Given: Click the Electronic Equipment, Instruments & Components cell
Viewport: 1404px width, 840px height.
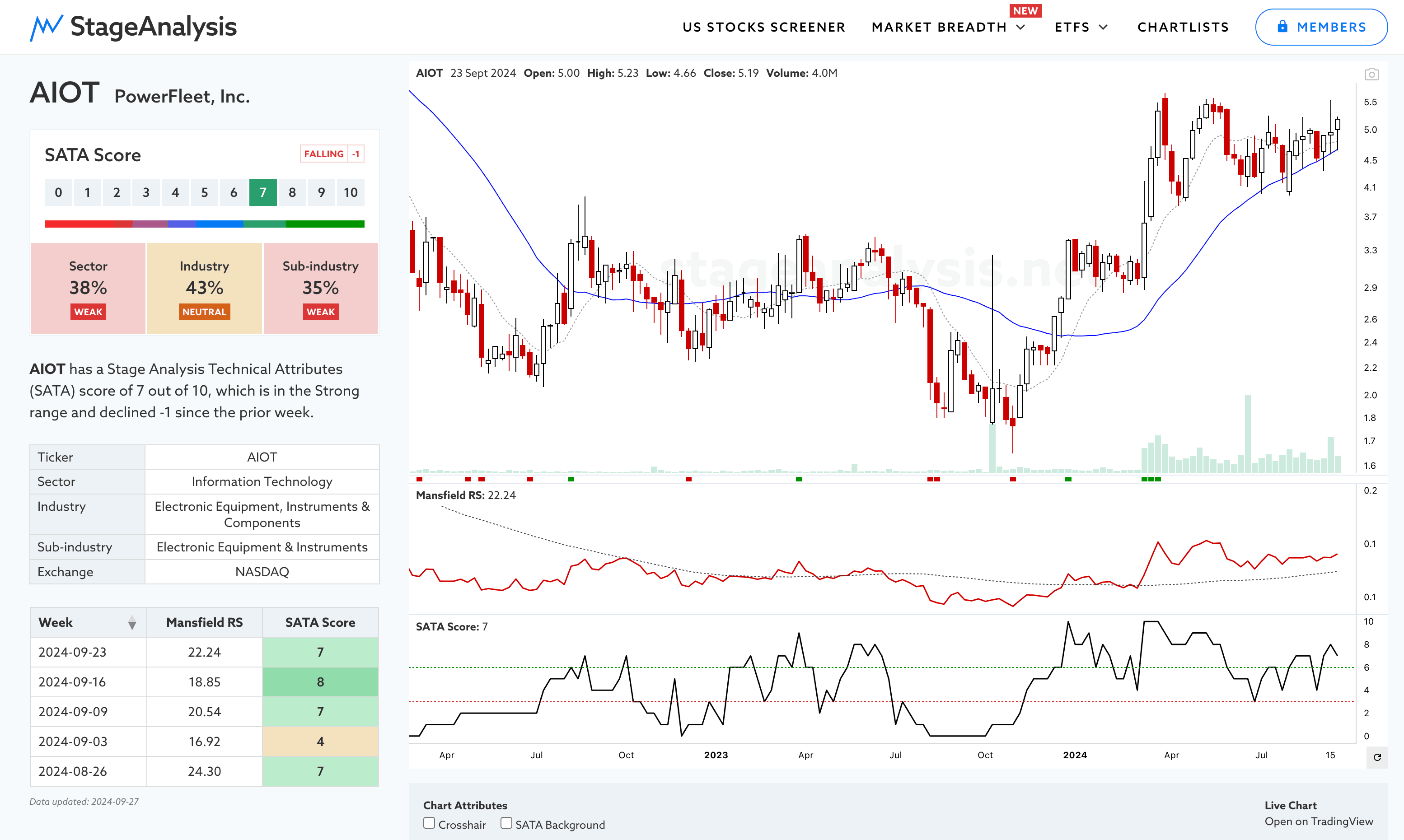Looking at the screenshot, I should pos(262,514).
